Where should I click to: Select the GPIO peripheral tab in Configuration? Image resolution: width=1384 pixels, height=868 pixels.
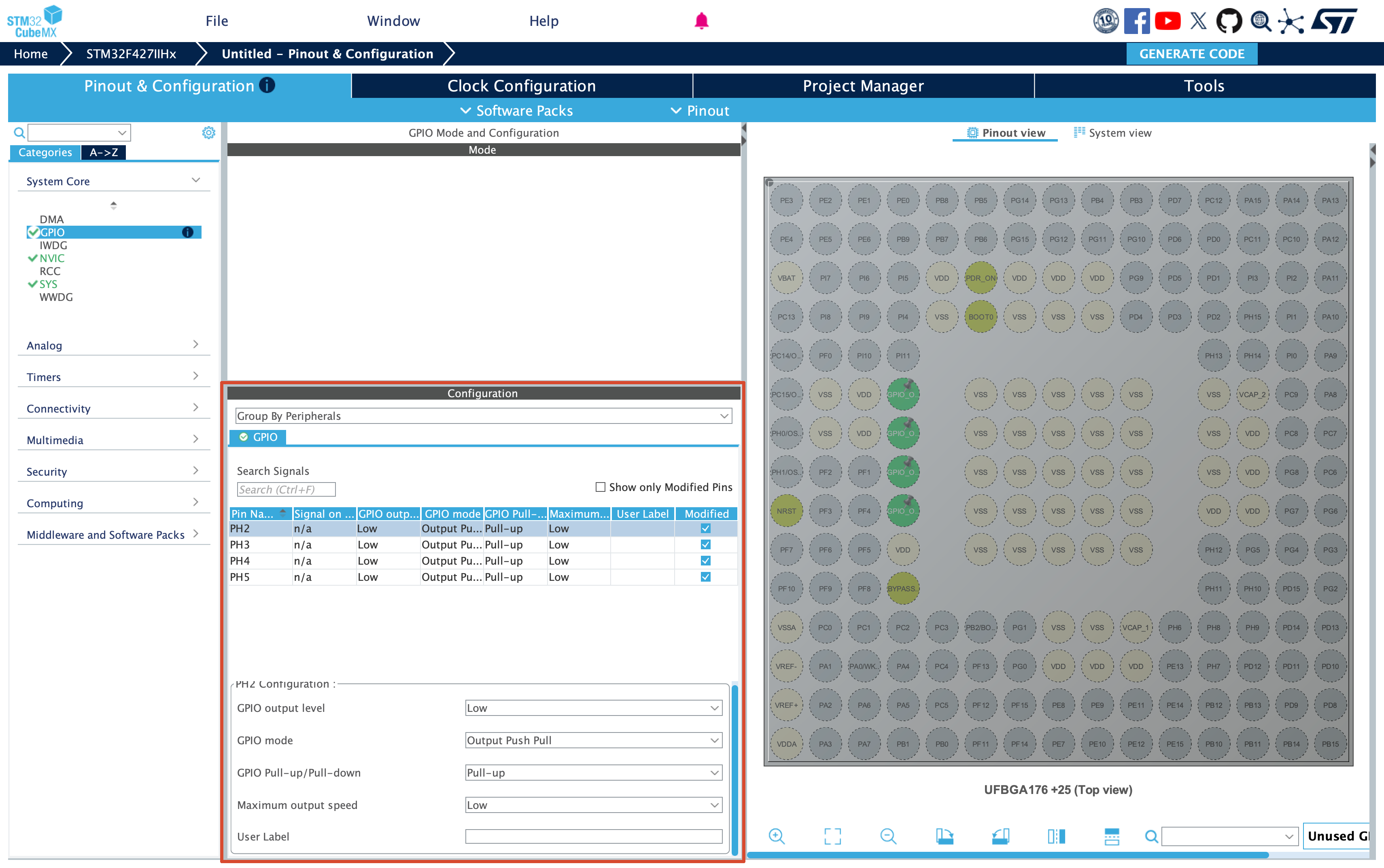258,437
